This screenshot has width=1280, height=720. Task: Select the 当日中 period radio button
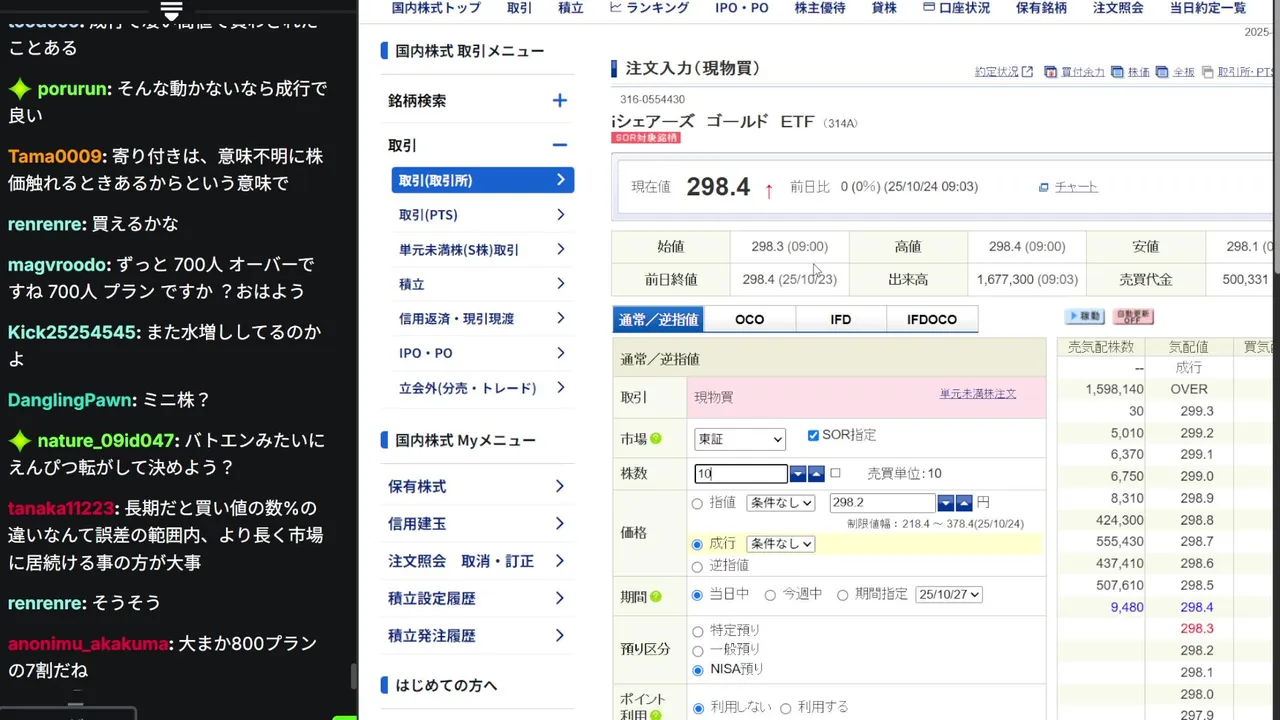click(x=697, y=595)
